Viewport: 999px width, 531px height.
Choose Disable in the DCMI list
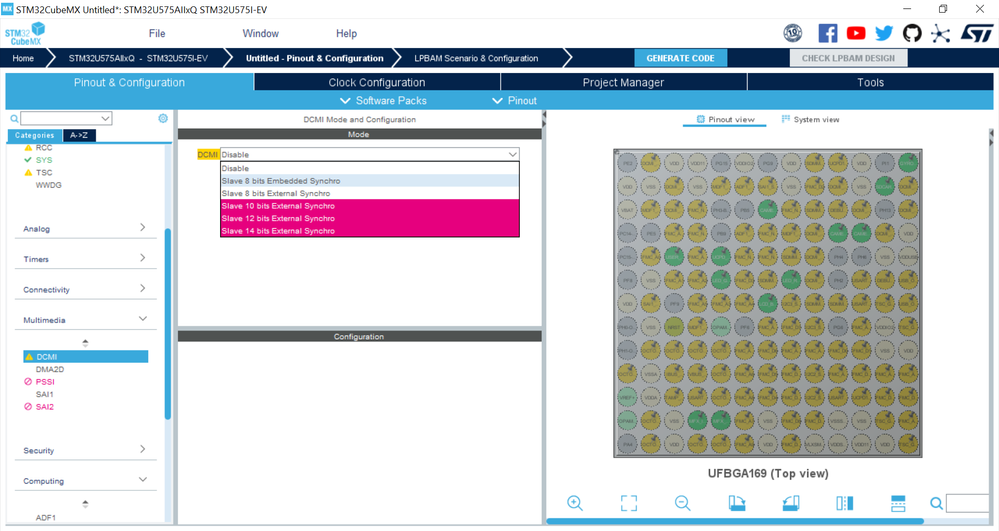tap(370, 168)
